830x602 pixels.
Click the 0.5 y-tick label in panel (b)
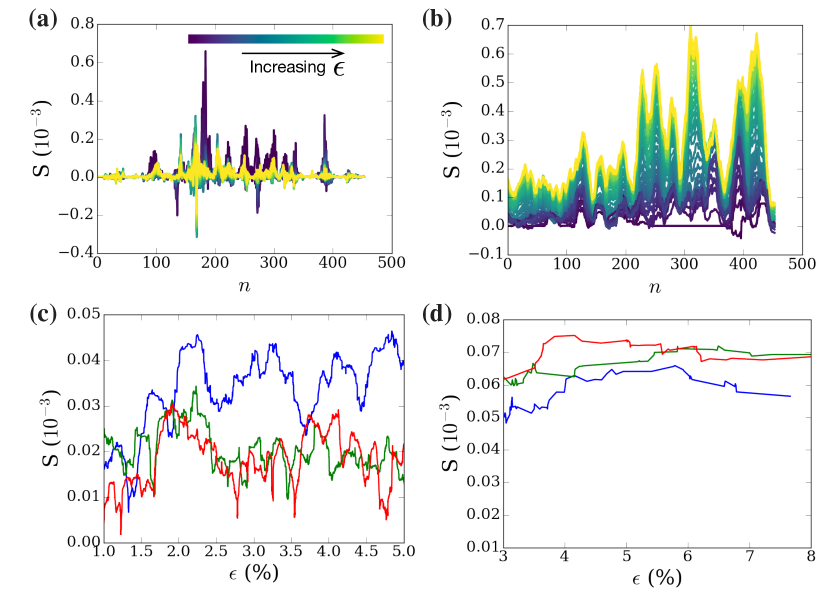pyautogui.click(x=493, y=82)
